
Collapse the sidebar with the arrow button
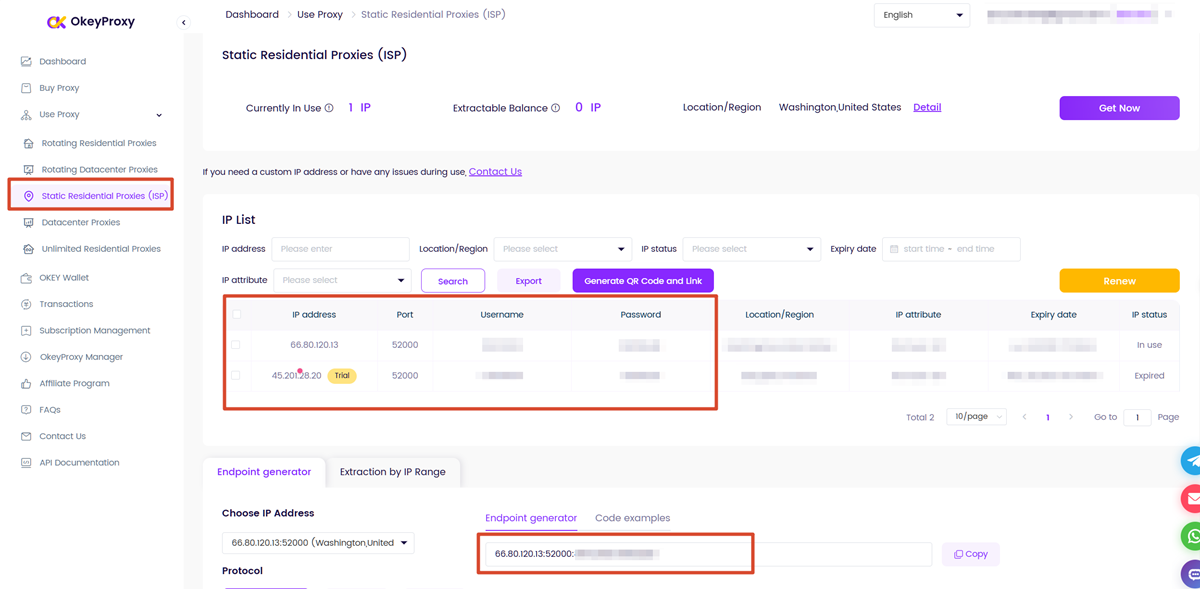[x=183, y=22]
